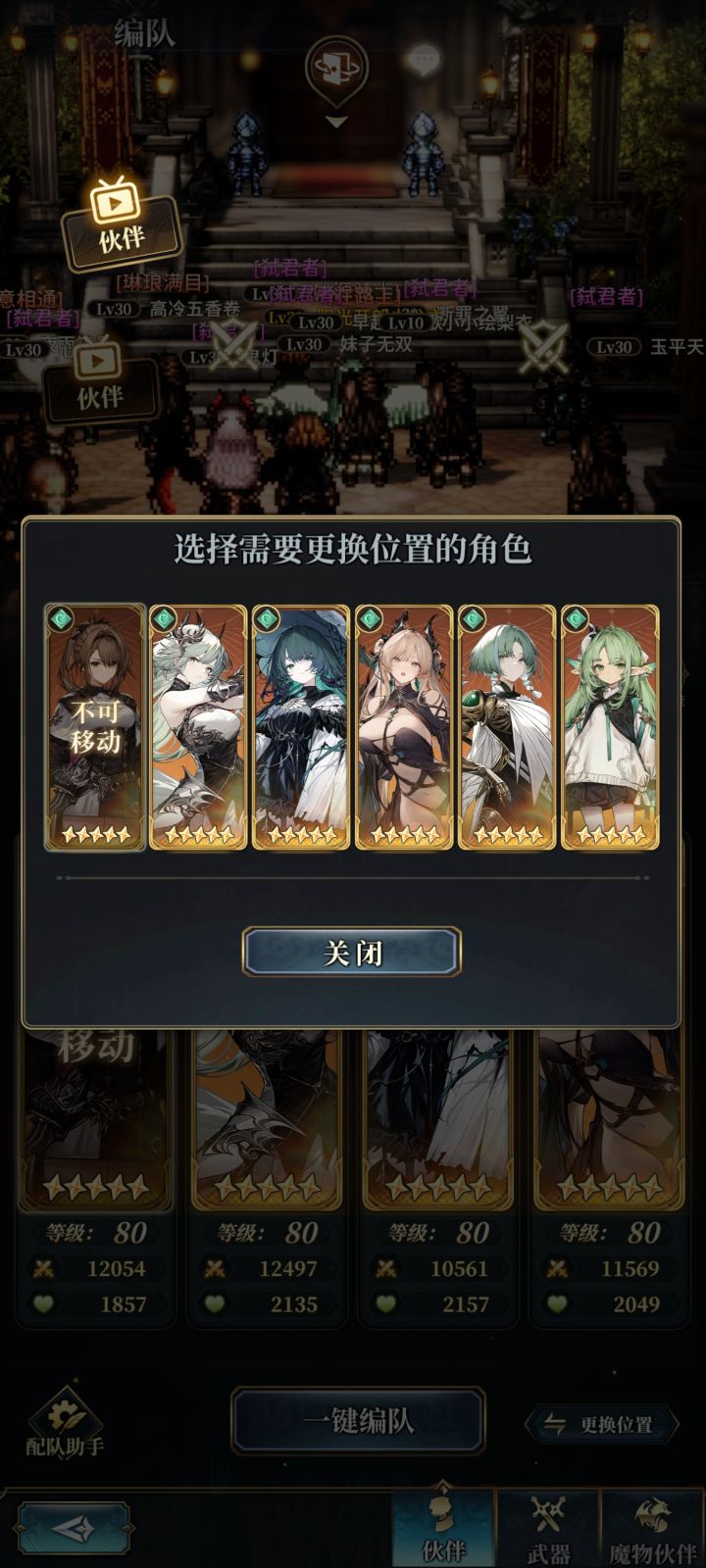
Task: Expand the down arrow below portal icon
Action: click(x=336, y=122)
